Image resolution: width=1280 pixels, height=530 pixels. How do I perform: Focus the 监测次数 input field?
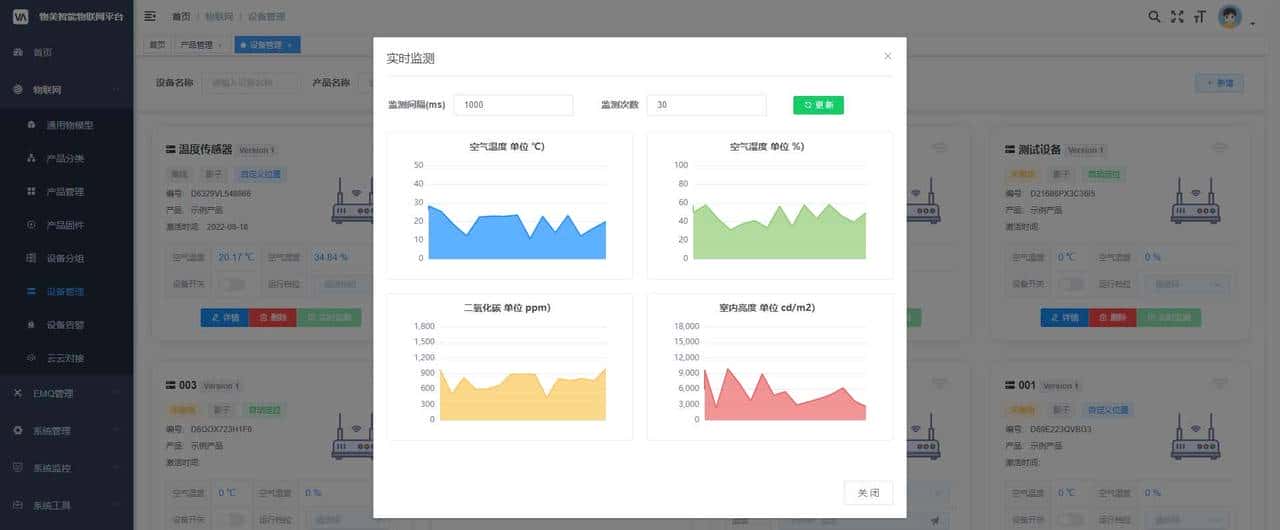706,105
